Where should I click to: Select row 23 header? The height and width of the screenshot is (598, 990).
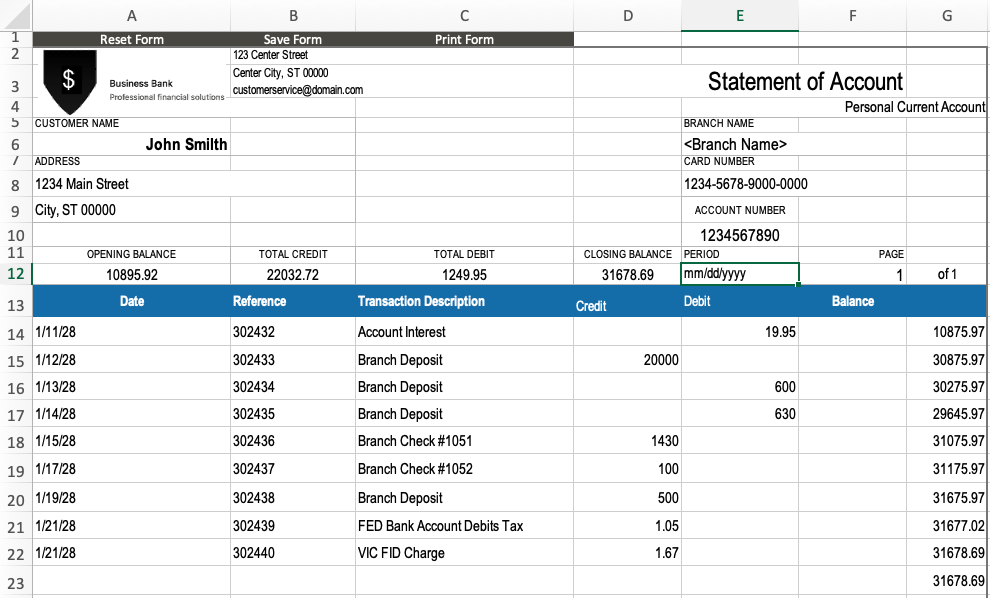coord(16,582)
